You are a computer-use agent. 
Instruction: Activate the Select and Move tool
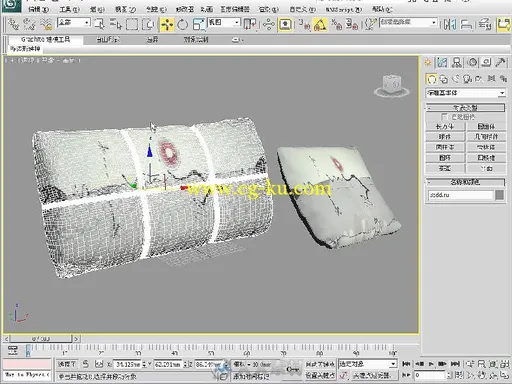coord(167,24)
